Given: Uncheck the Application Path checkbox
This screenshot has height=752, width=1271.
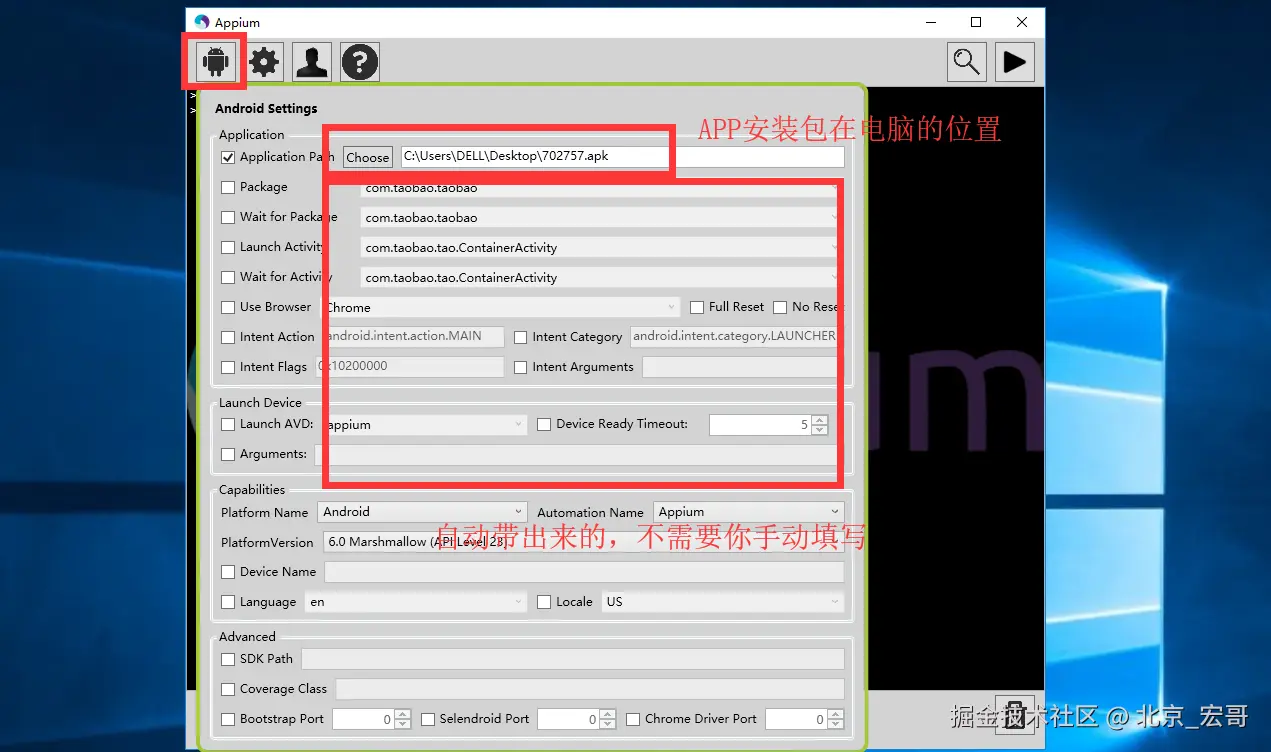Looking at the screenshot, I should 228,157.
